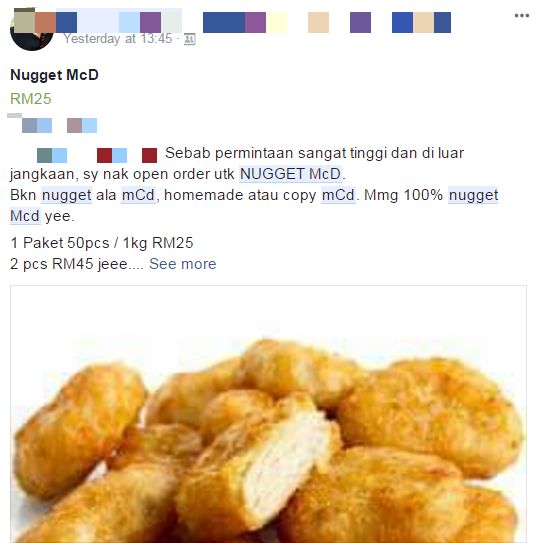Open the chicken nuggets photo
The image size is (539, 543).
pos(268,414)
